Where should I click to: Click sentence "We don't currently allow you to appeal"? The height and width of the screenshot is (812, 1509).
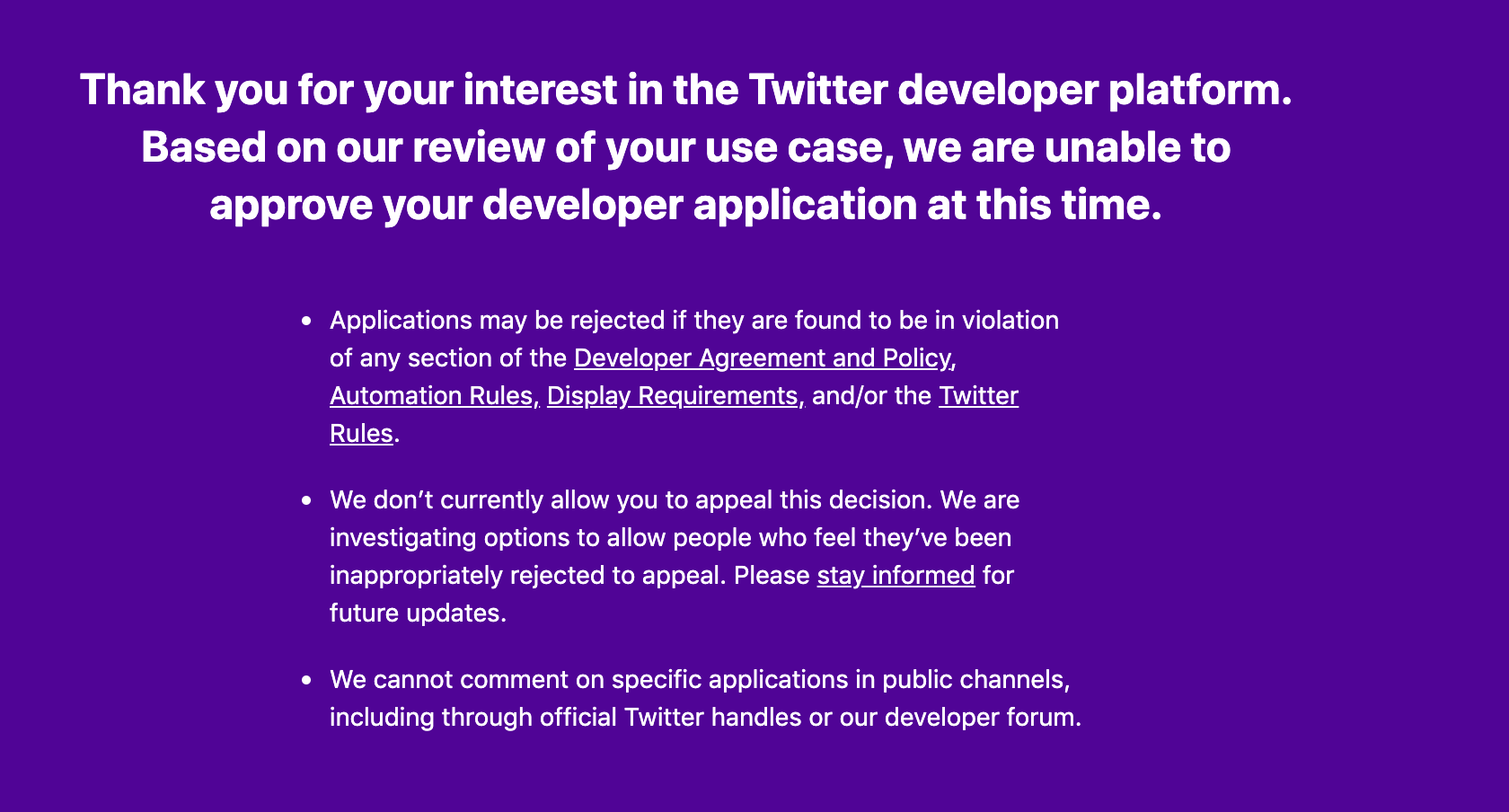click(631, 499)
